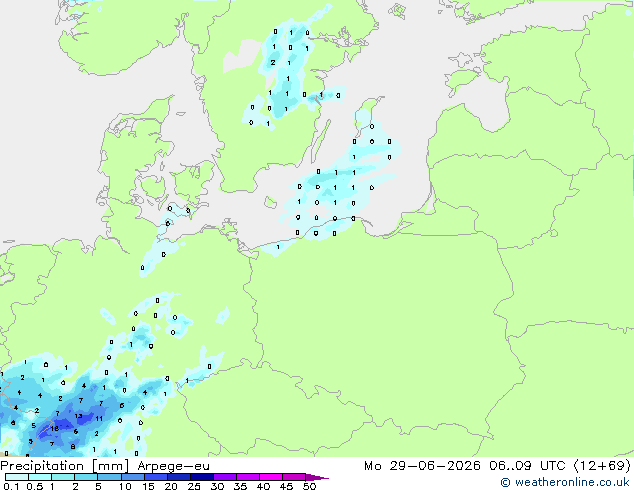This screenshot has height=490, width=634.
Task: Pick the 1–2 mm legend swatch
Action: click(63, 477)
